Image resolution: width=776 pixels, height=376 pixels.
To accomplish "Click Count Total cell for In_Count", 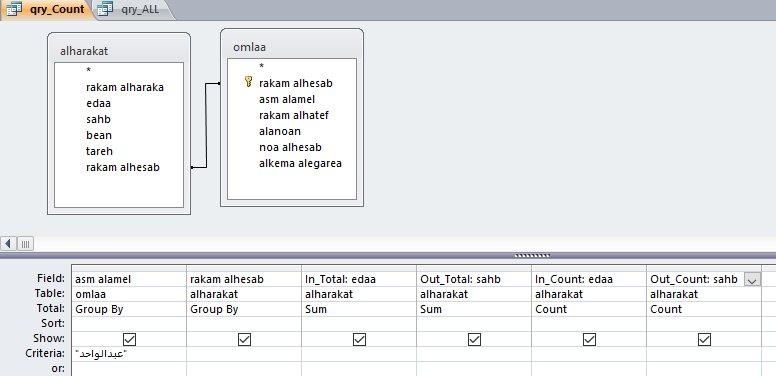I will (589, 309).
